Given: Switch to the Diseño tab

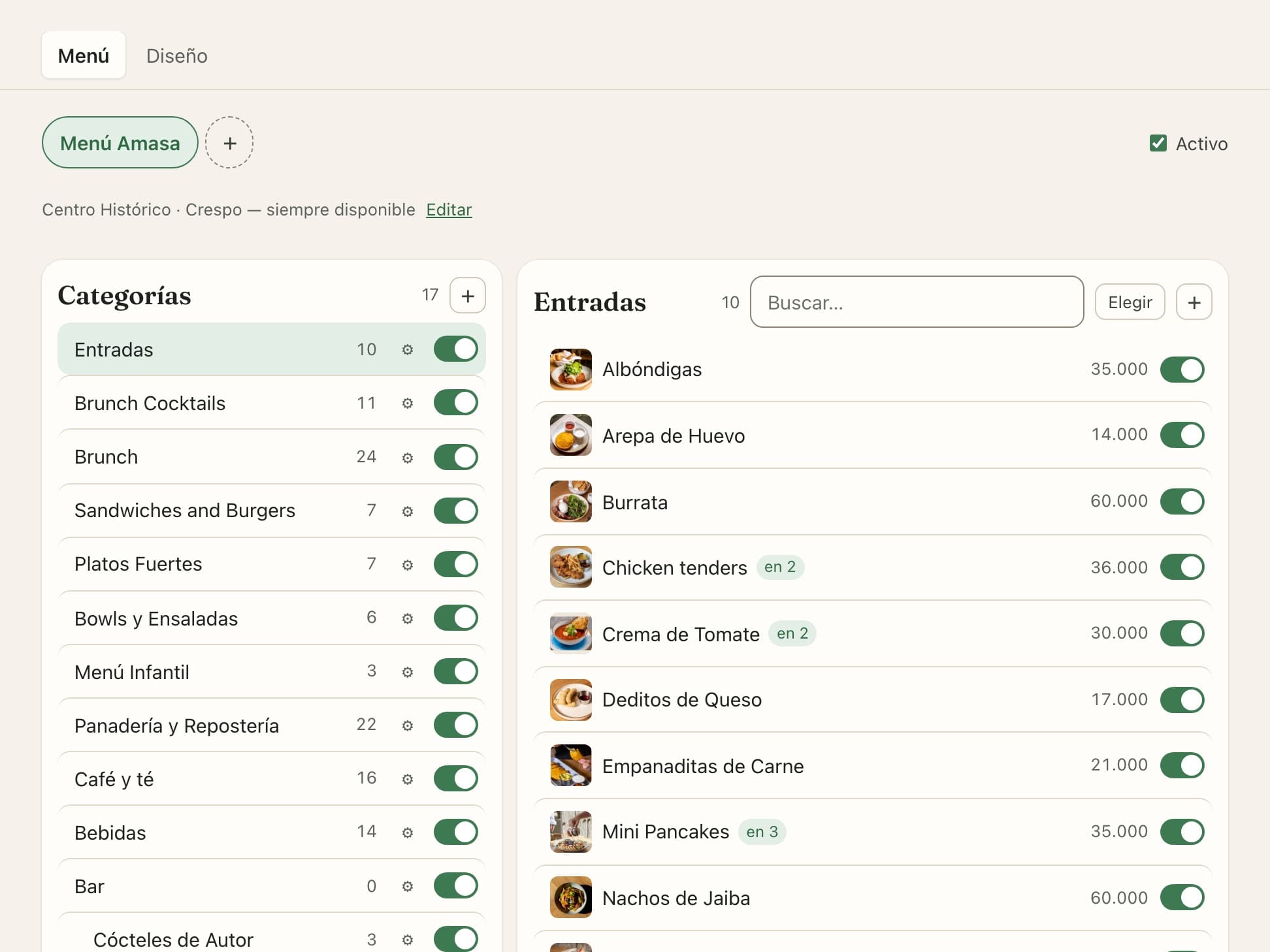Looking at the screenshot, I should [176, 56].
